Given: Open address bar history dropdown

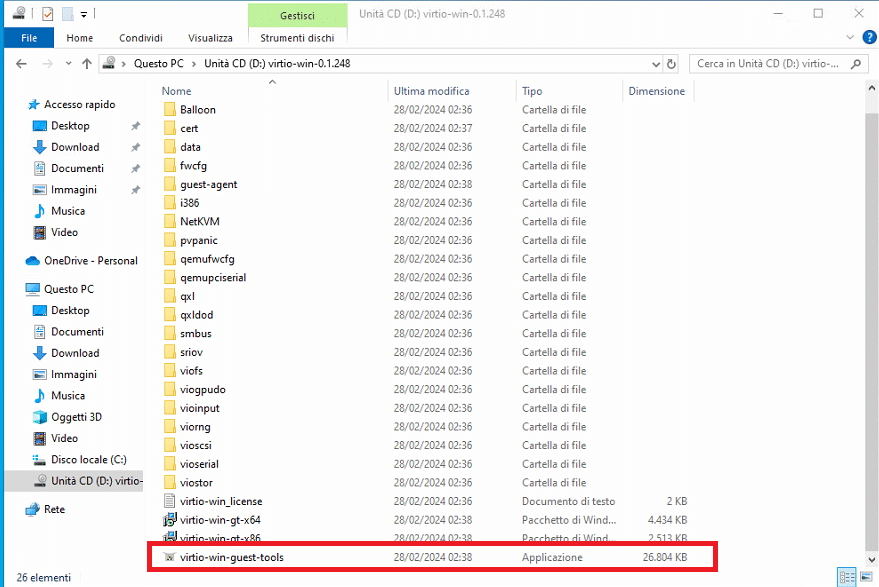Looking at the screenshot, I should (656, 64).
